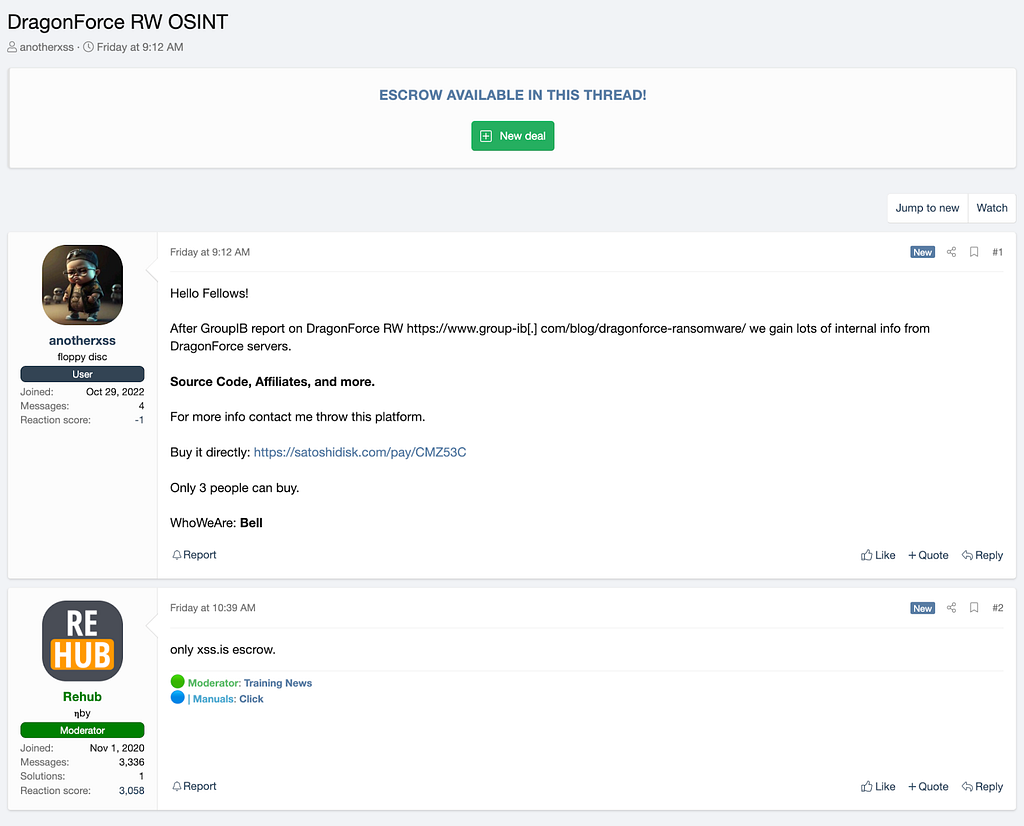Open Manuals Click link in Rehub signature
This screenshot has height=826, width=1024.
pyautogui.click(x=251, y=699)
